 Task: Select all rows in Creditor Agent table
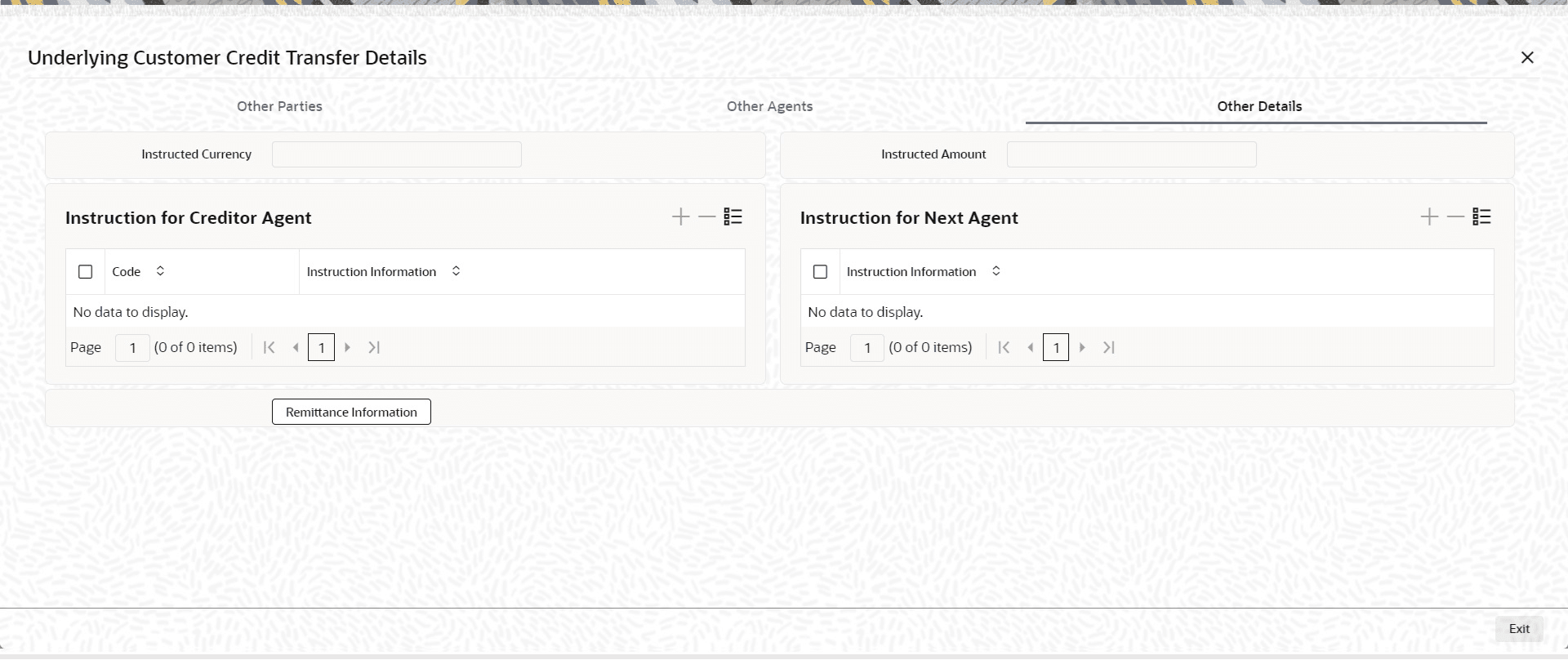(x=85, y=272)
